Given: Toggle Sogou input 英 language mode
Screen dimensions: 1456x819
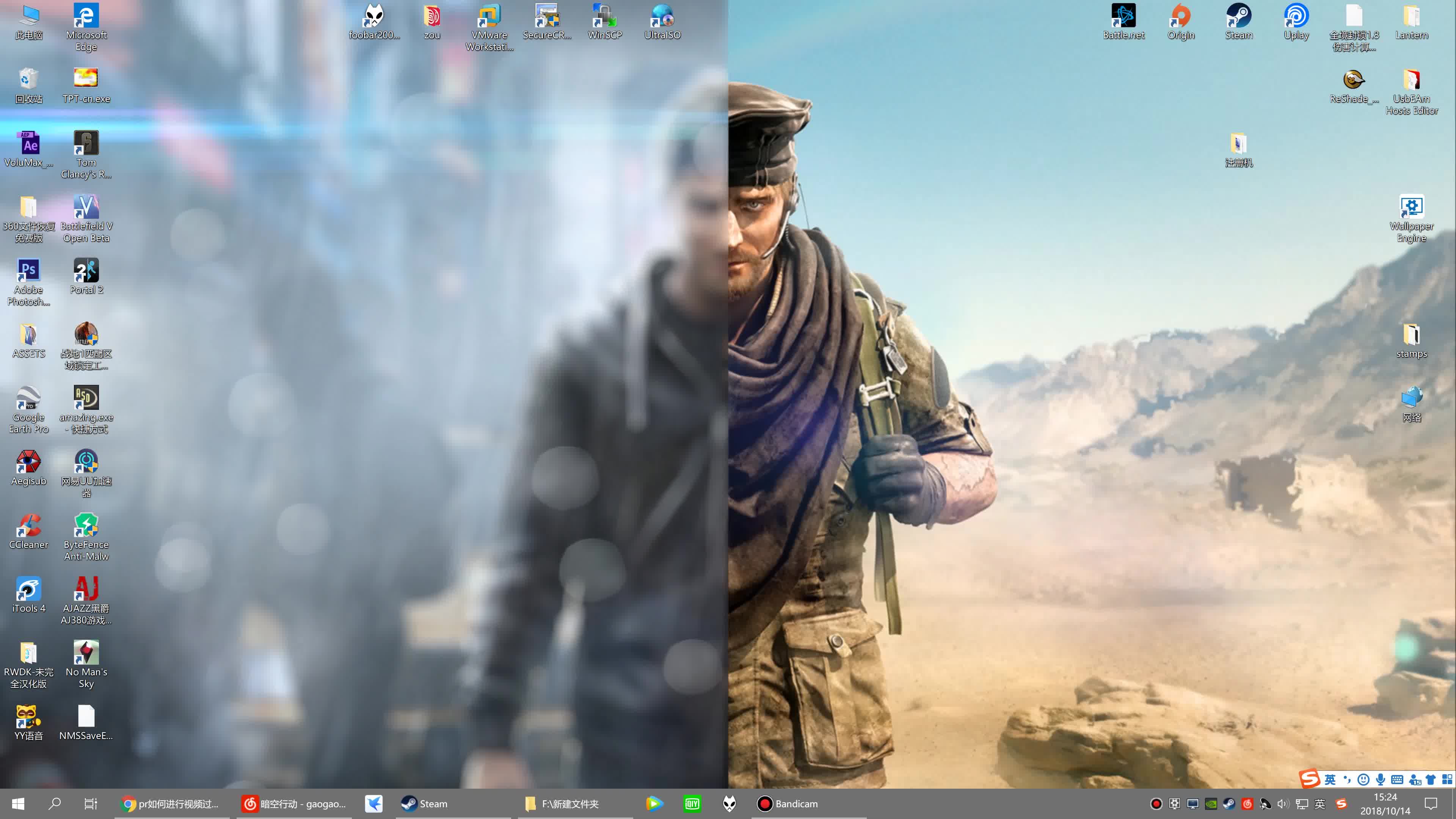Looking at the screenshot, I should coord(1330,780).
